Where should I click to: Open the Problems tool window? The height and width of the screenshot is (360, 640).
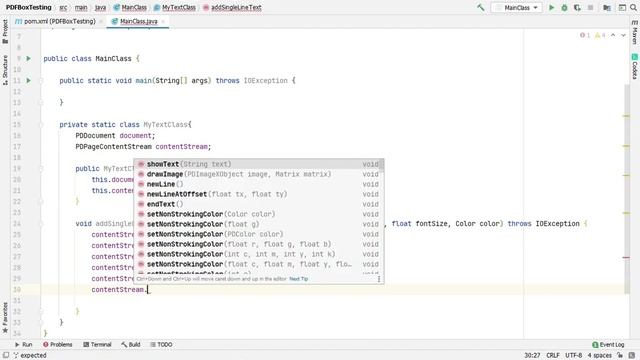click(58, 344)
